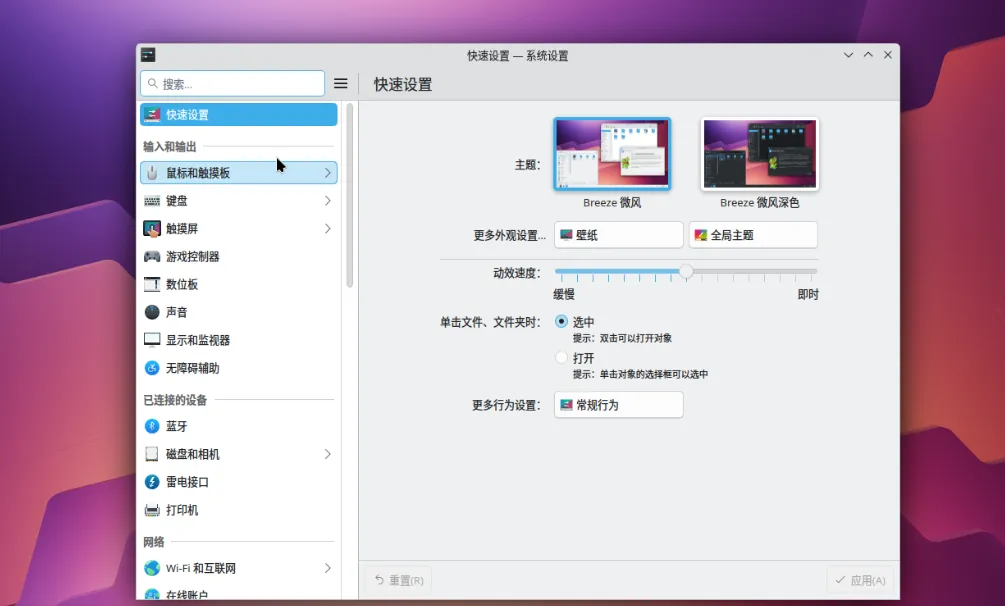1005x606 pixels.
Task: Select the 选中 radio button
Action: coord(561,322)
